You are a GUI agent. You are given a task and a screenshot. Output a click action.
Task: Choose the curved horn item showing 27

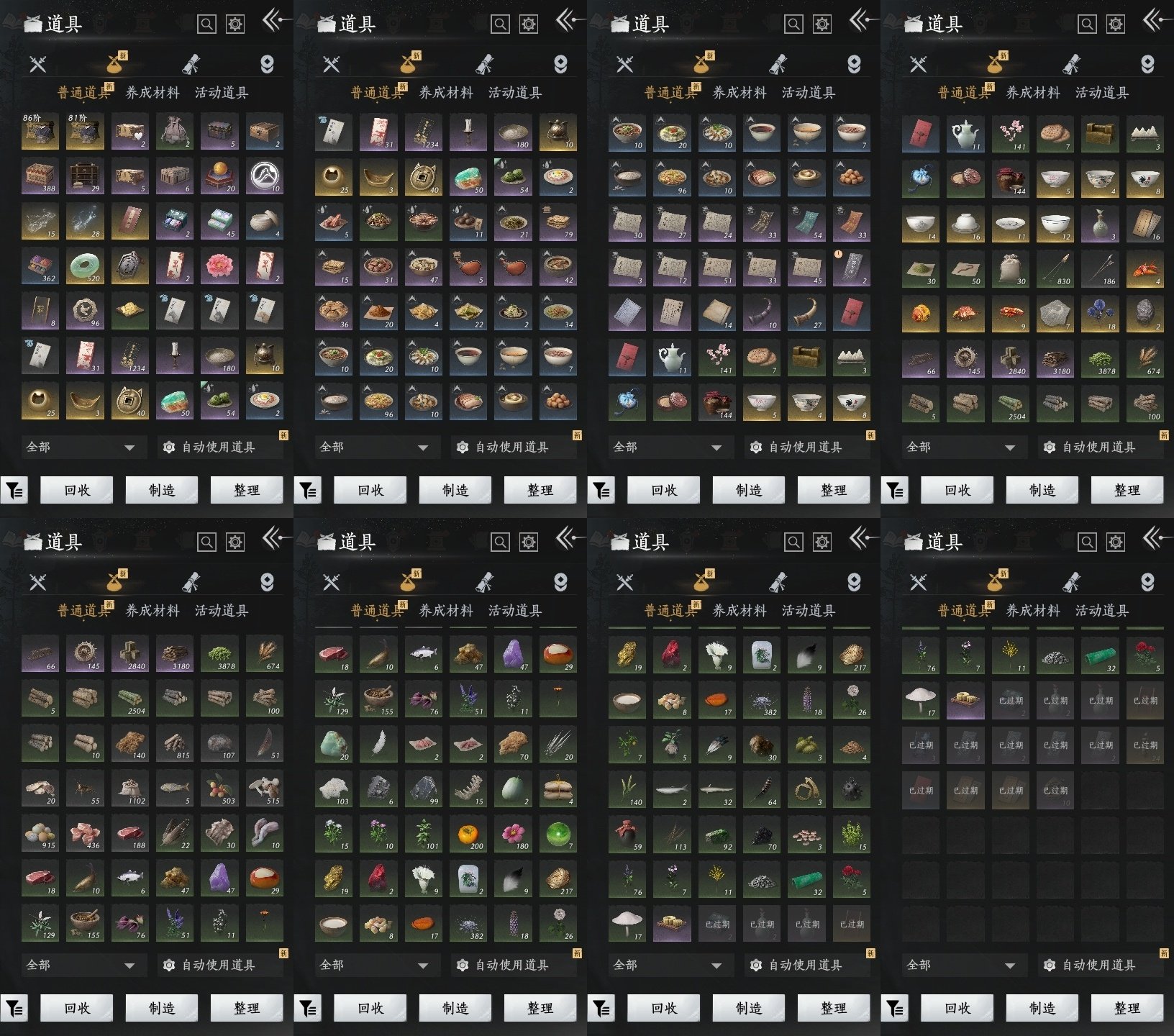click(x=806, y=312)
